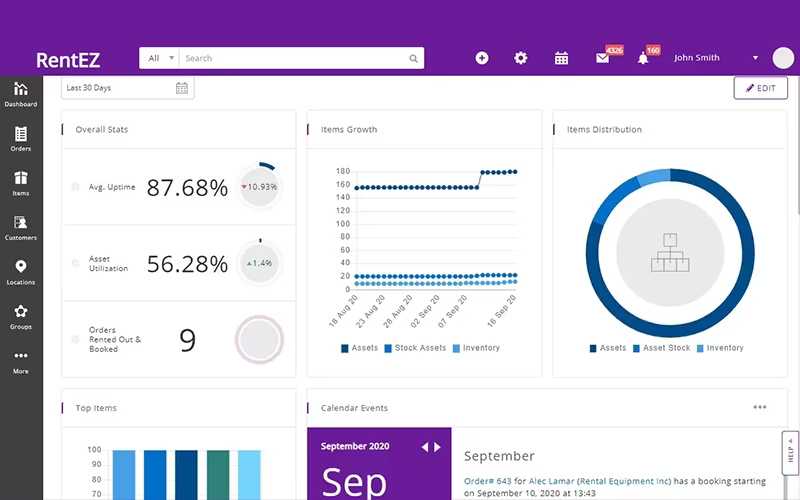Click the 87.68% uptime value
The image size is (800, 500).
click(x=187, y=187)
